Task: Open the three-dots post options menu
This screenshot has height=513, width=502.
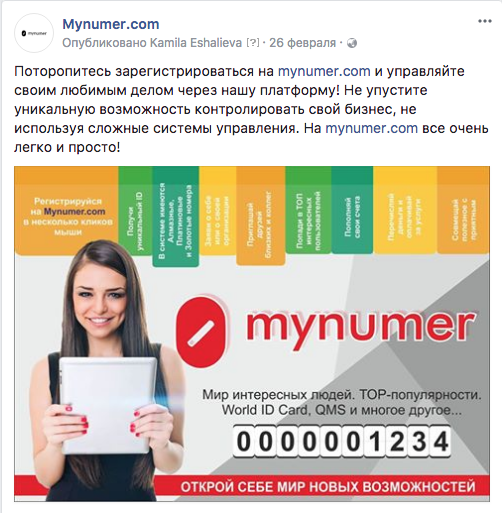Action: (485, 21)
